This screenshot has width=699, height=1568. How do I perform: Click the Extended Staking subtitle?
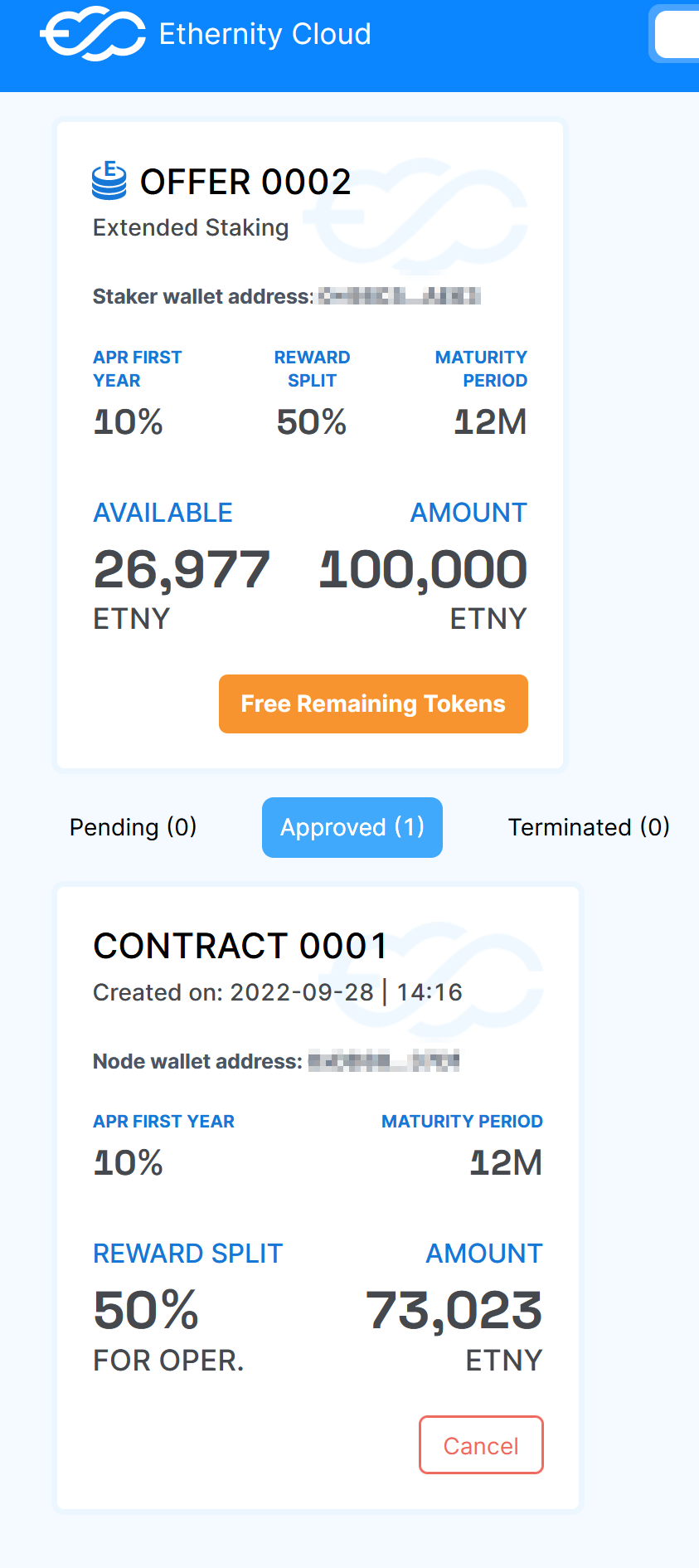point(191,227)
